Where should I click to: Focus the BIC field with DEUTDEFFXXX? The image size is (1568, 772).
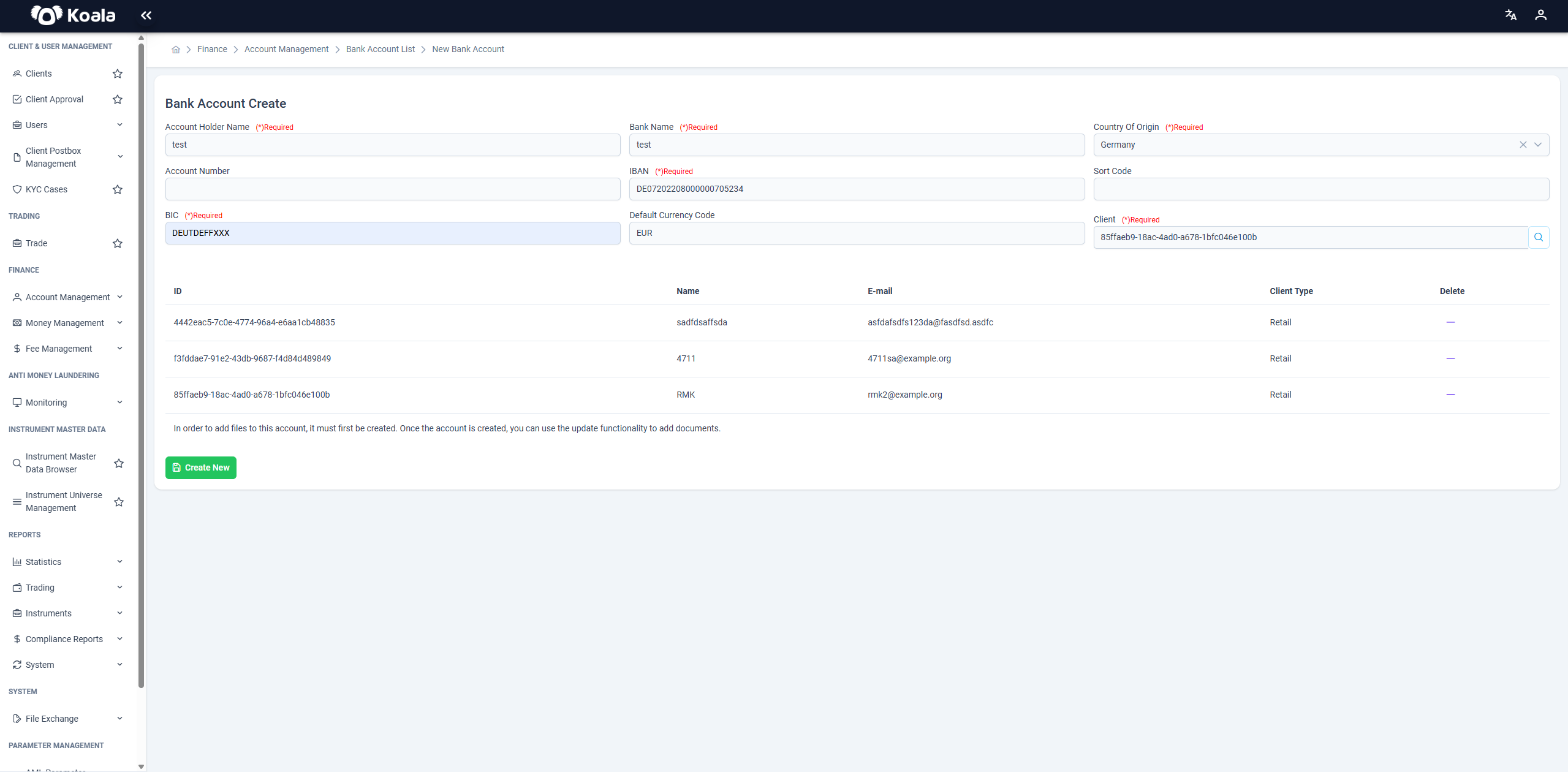(x=393, y=233)
